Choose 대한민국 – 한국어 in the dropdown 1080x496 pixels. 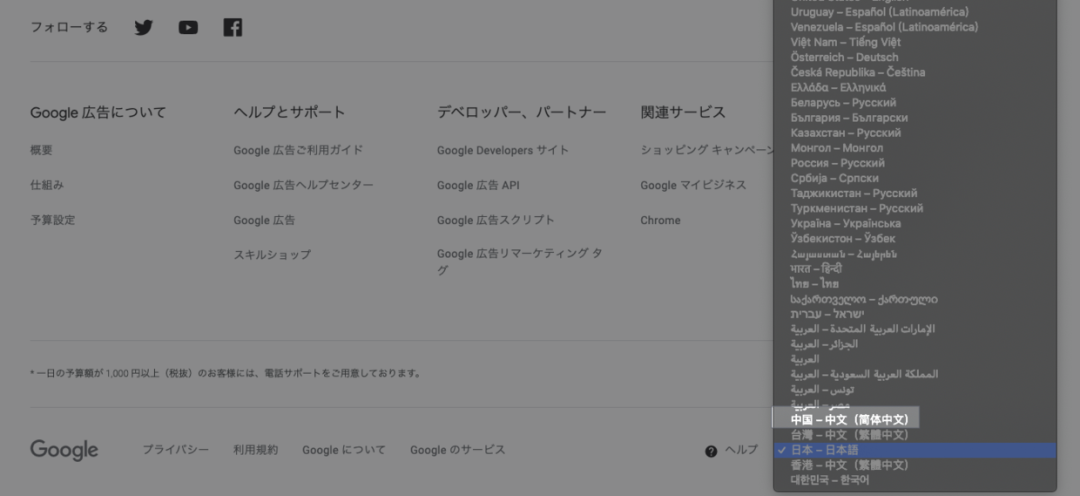[829, 480]
